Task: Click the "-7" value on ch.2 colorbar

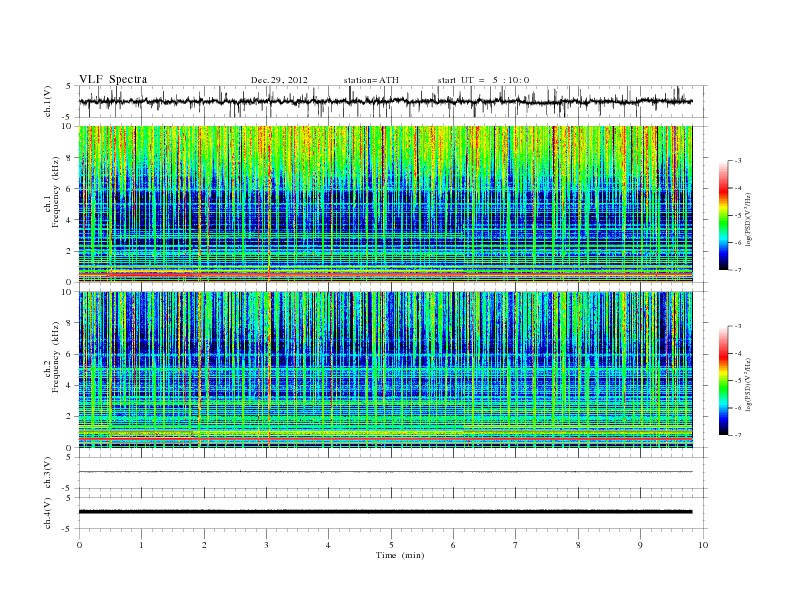Action: (x=738, y=435)
